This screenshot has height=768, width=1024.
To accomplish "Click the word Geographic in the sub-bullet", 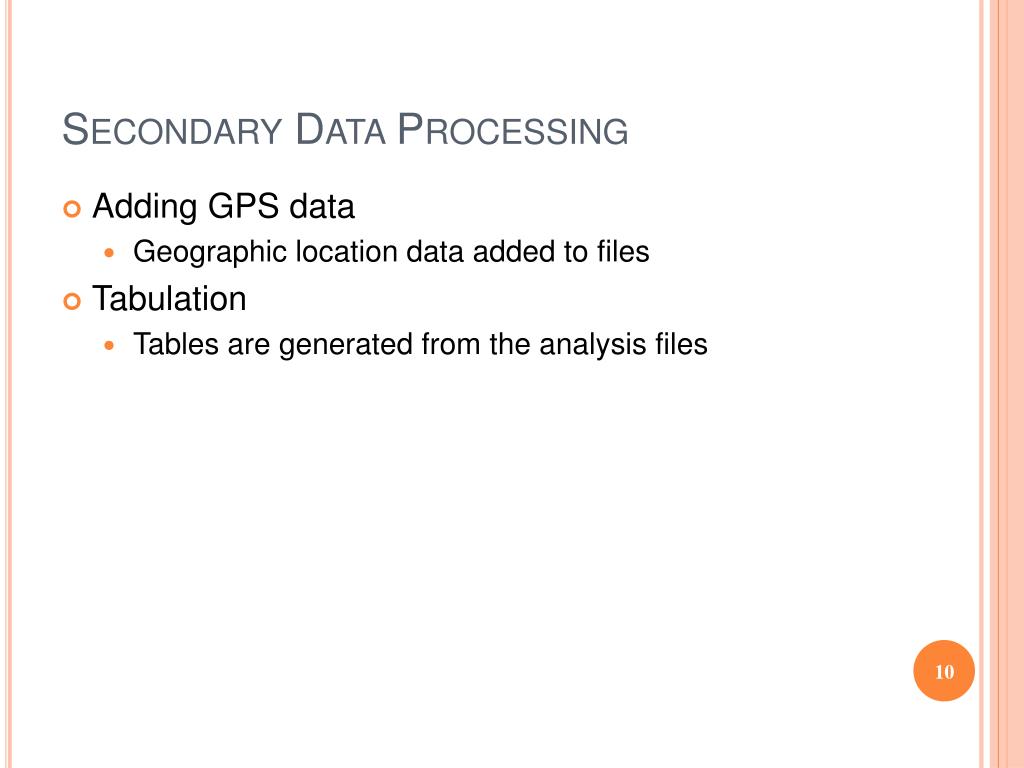I will (210, 253).
